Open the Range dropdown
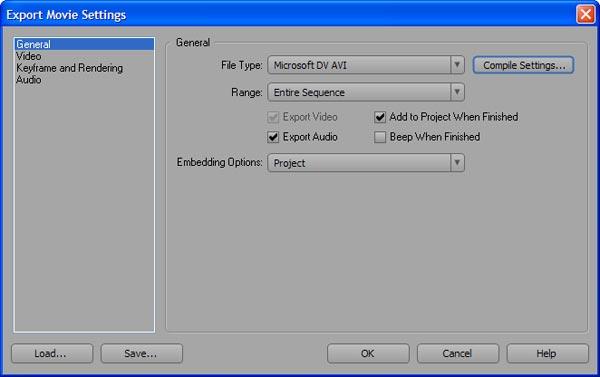The height and width of the screenshot is (377, 600). click(x=366, y=92)
